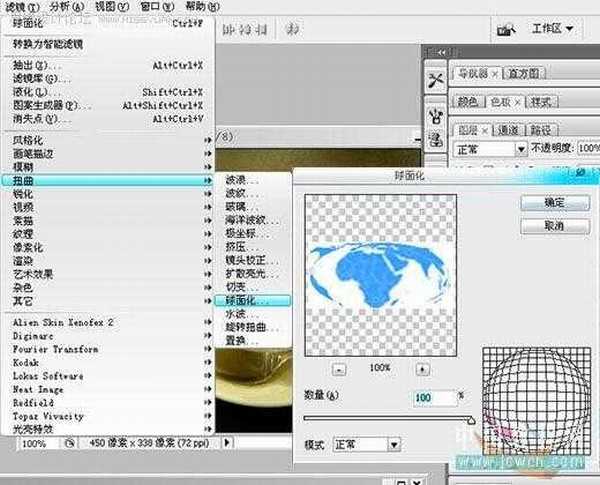This screenshot has width=600, height=485.
Task: Close the 导航器 panel tab with its x
Action: [493, 73]
